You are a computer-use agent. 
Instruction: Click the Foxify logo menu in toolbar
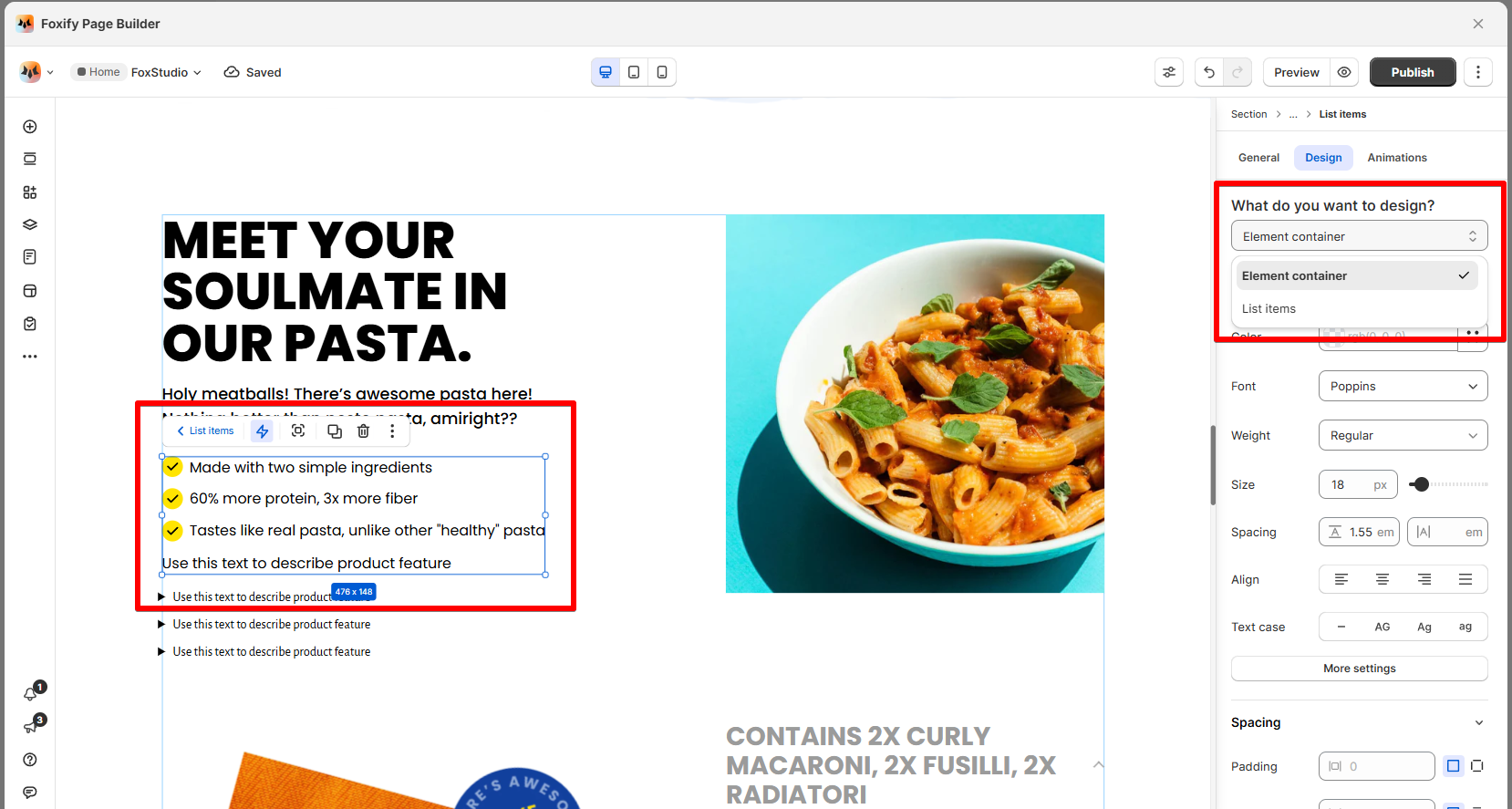36,72
